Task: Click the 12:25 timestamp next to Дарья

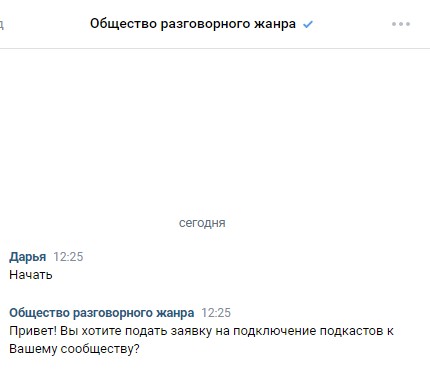Action: click(68, 257)
